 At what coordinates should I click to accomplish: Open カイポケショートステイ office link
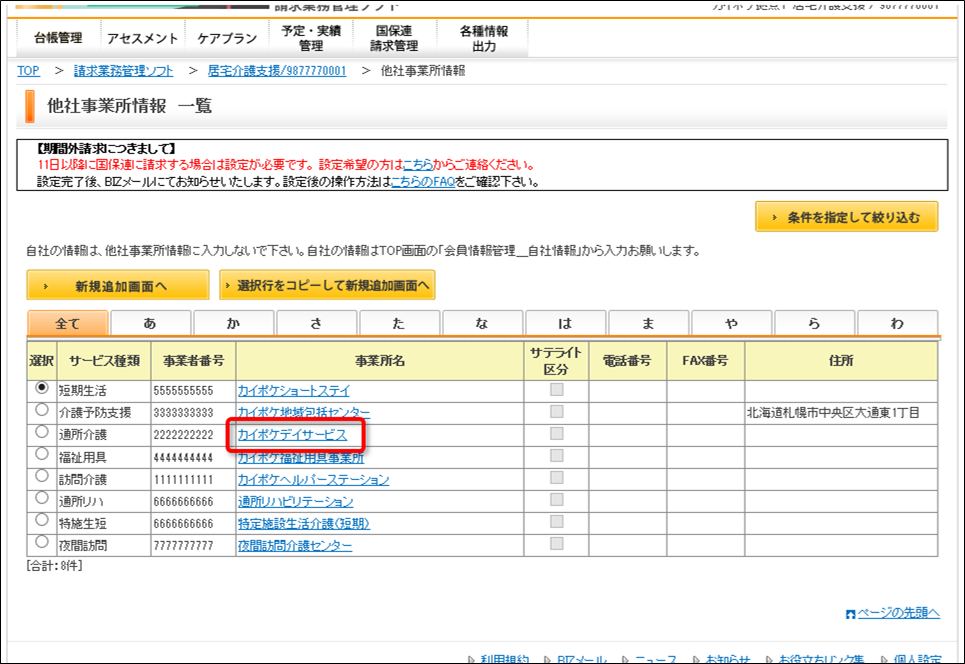pos(294,391)
